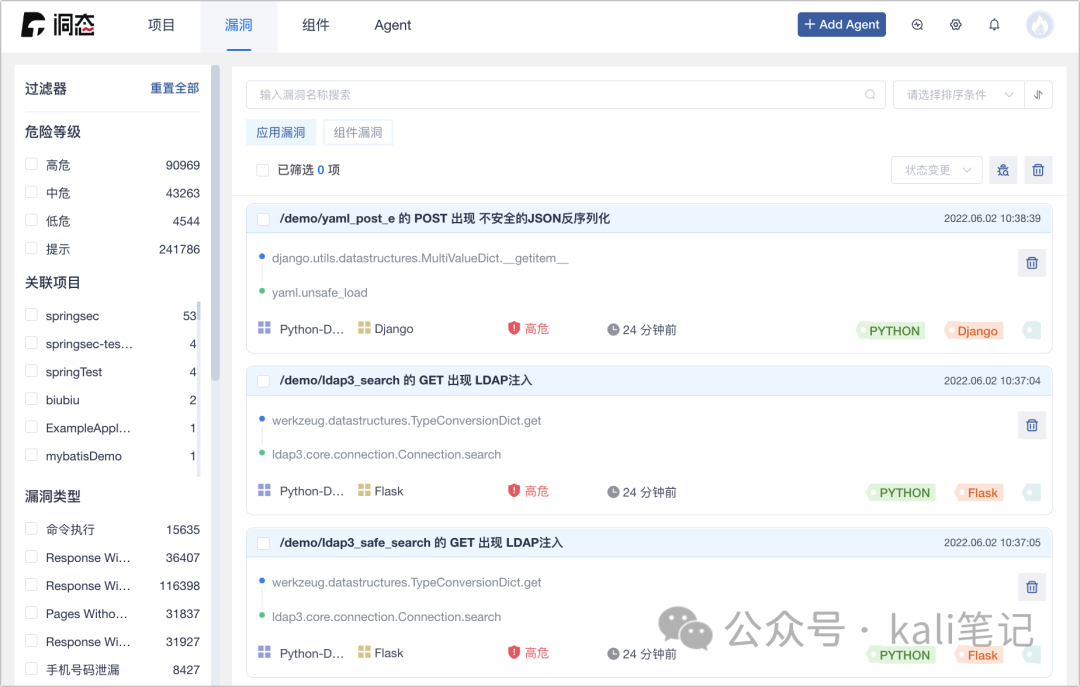The height and width of the screenshot is (687, 1080).
Task: Click the Add Agent button
Action: pyautogui.click(x=842, y=25)
